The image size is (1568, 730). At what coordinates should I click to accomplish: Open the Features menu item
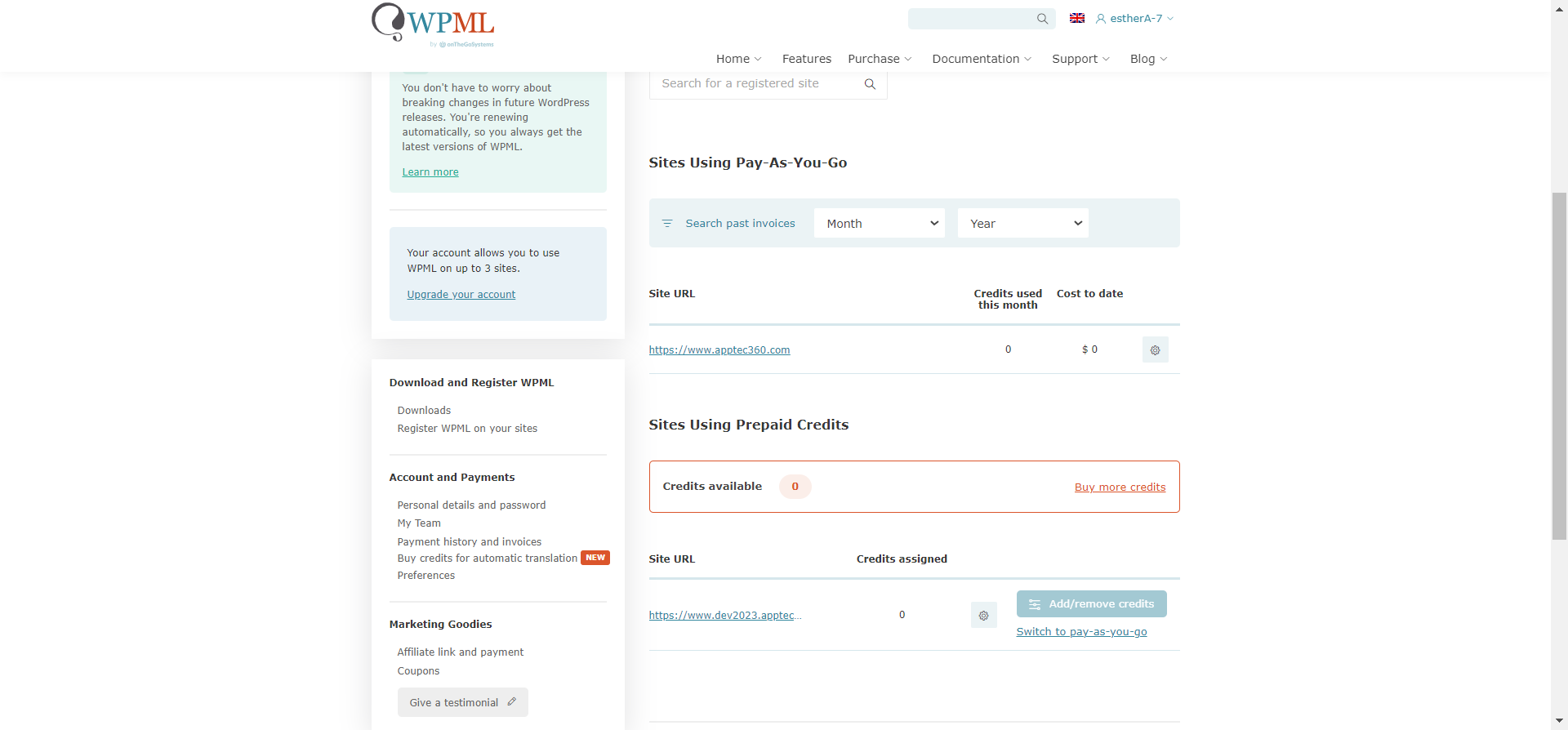click(806, 59)
